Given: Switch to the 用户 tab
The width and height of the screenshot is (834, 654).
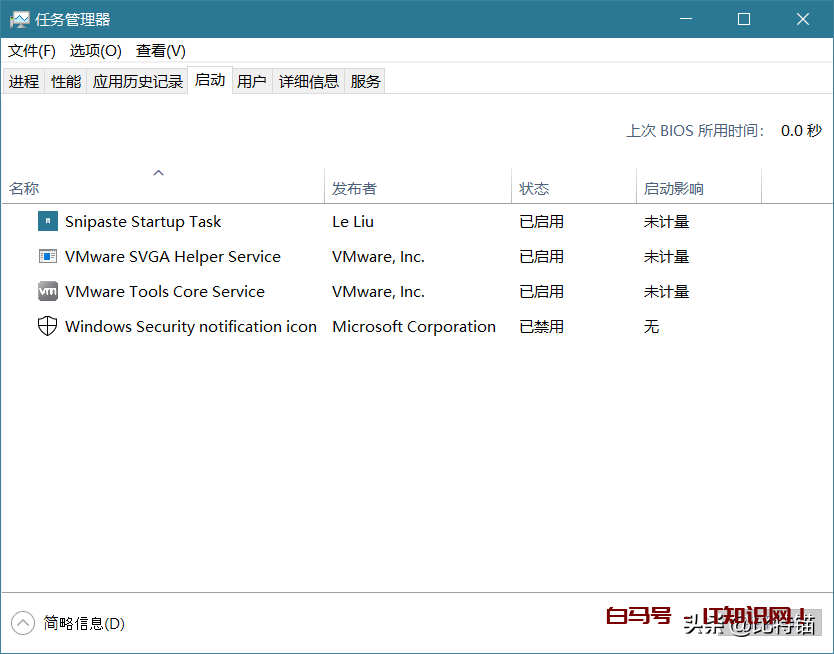Looking at the screenshot, I should pos(252,81).
